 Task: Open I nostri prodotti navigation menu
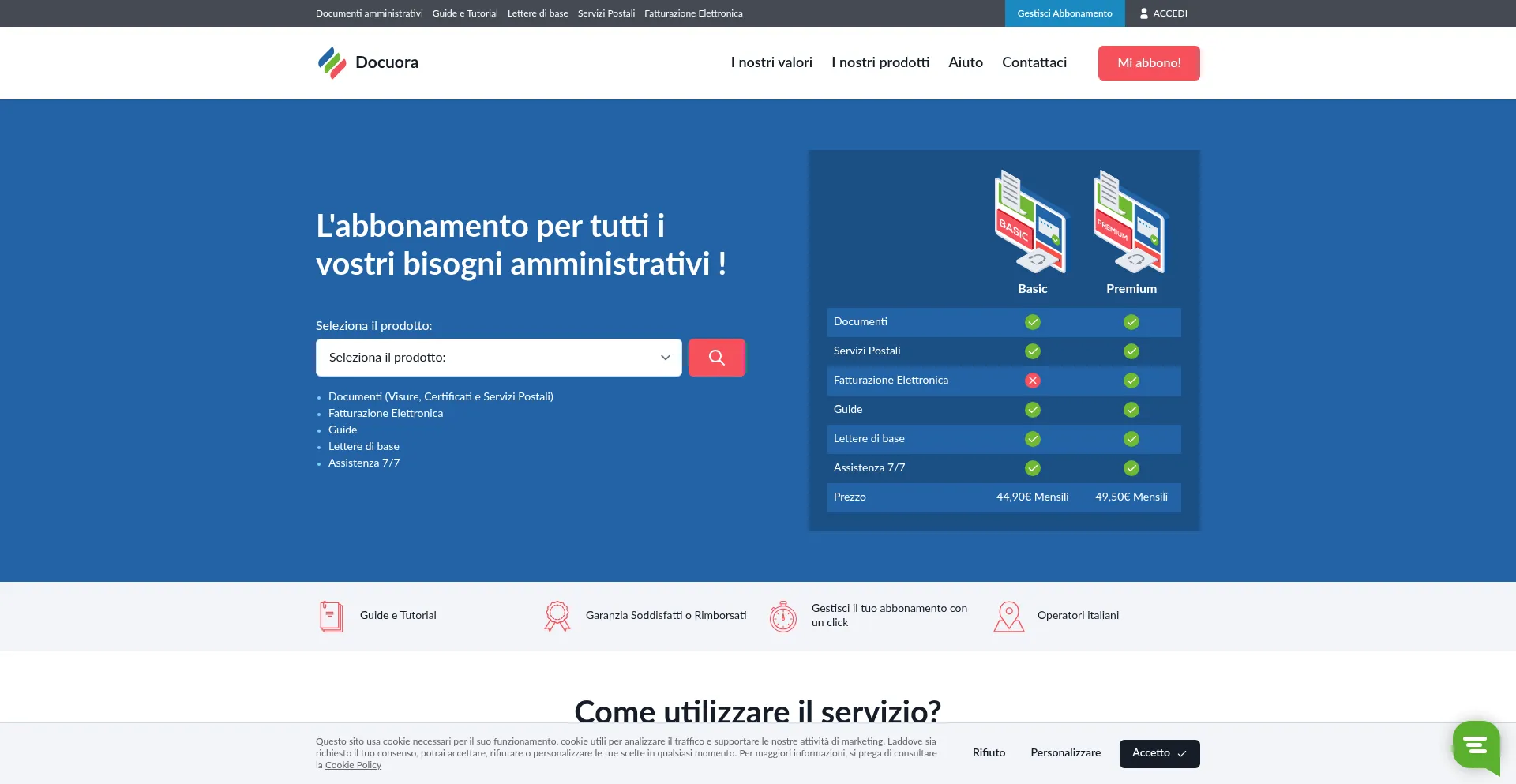pos(880,62)
